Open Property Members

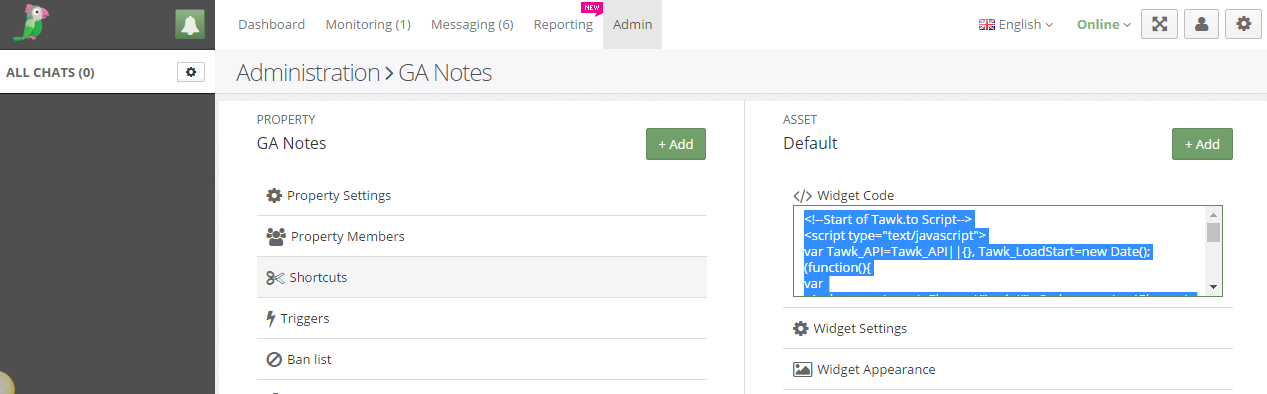[x=481, y=236]
